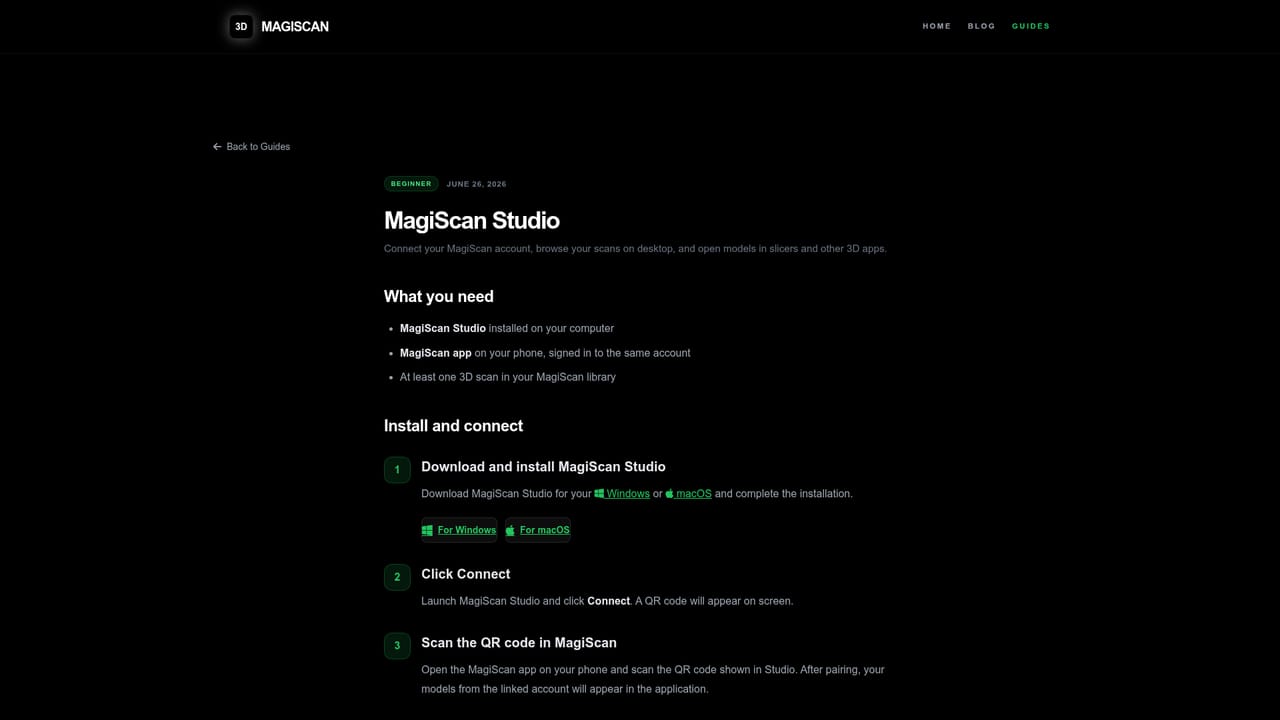
Task: Click the At least one 3D scan text
Action: 508,377
